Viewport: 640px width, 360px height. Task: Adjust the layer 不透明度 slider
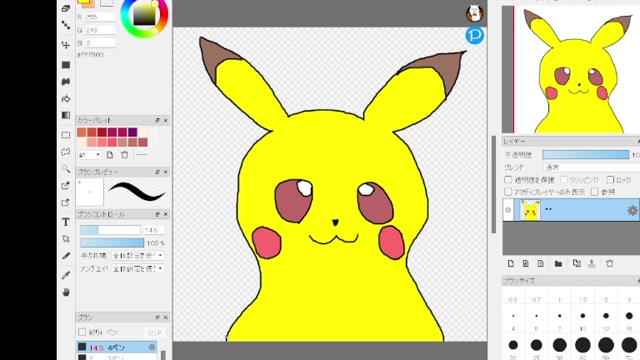point(586,155)
